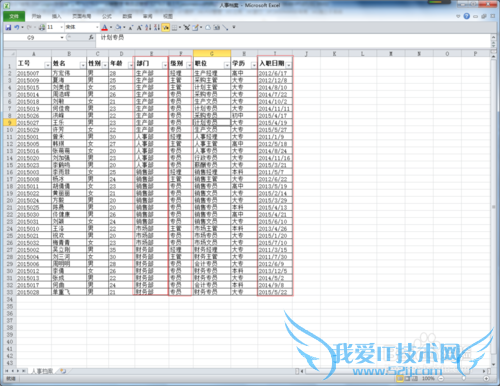
Task: Click the zoom out minus button
Action: (x=441, y=378)
